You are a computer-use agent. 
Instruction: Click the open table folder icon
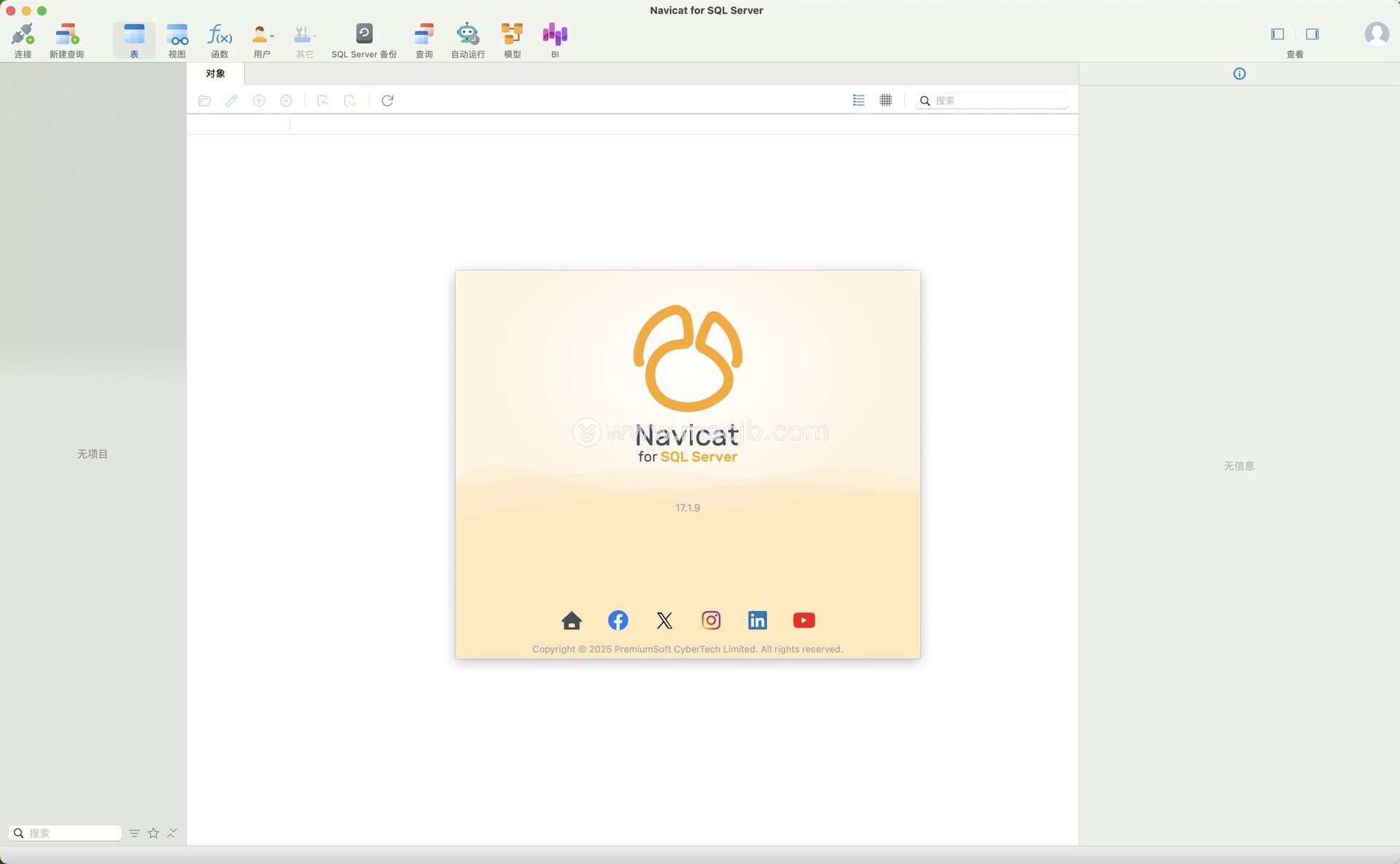205,101
